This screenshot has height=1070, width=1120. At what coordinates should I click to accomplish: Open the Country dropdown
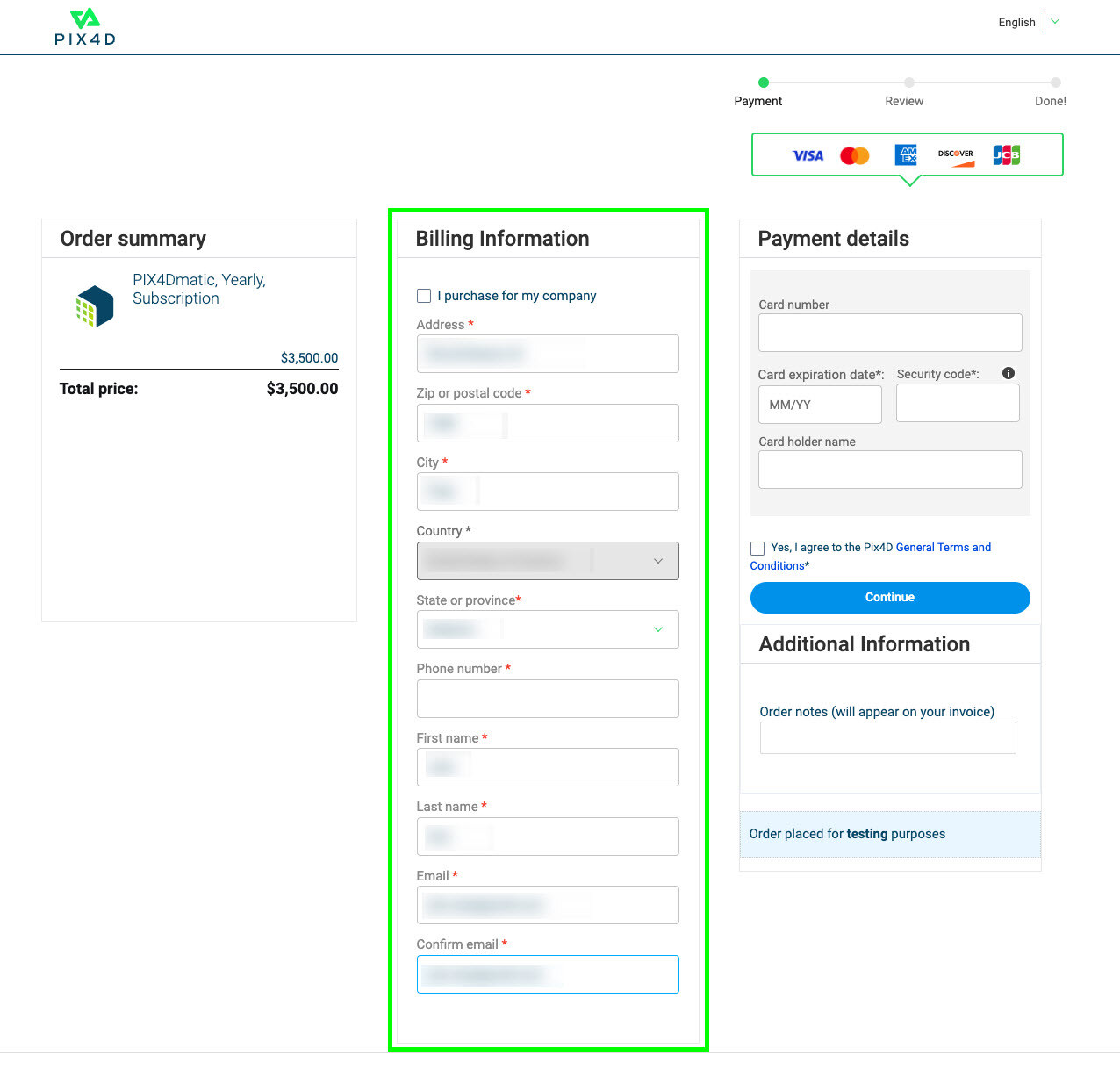548,561
